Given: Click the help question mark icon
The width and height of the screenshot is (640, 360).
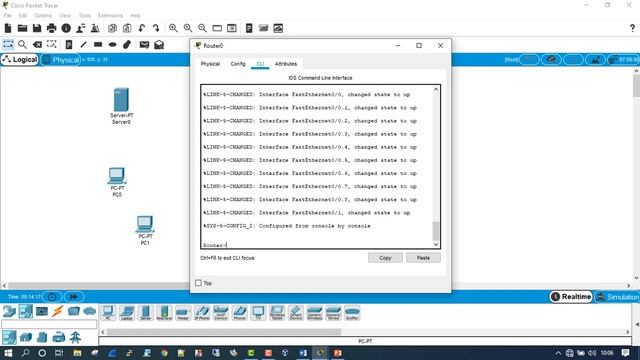Looking at the screenshot, I should coord(632,28).
